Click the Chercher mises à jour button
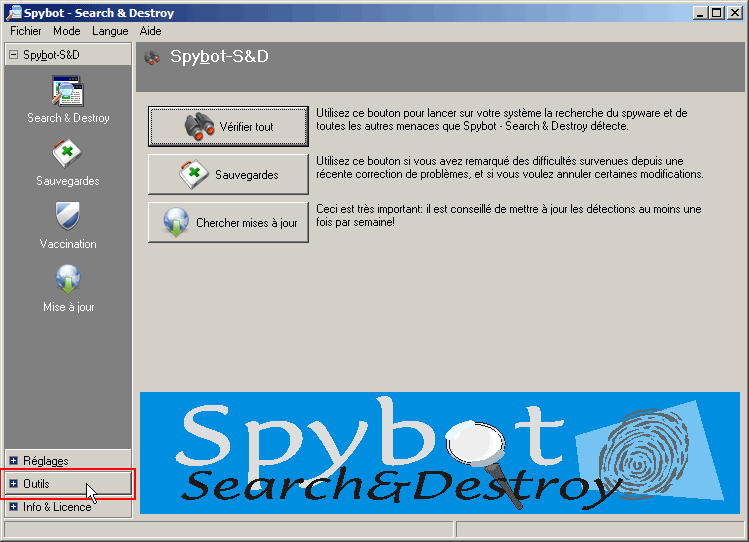Viewport: 749px width, 542px height. tap(228, 223)
